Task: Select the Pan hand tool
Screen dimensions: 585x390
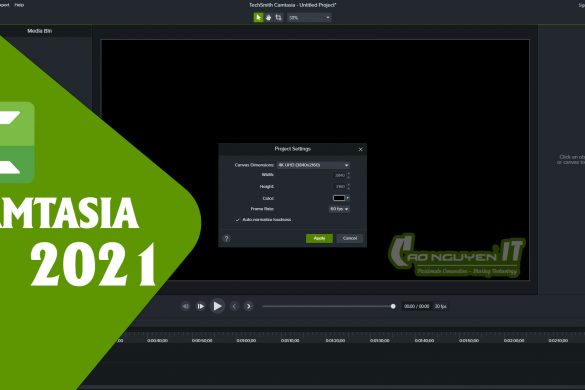Action: [x=268, y=18]
